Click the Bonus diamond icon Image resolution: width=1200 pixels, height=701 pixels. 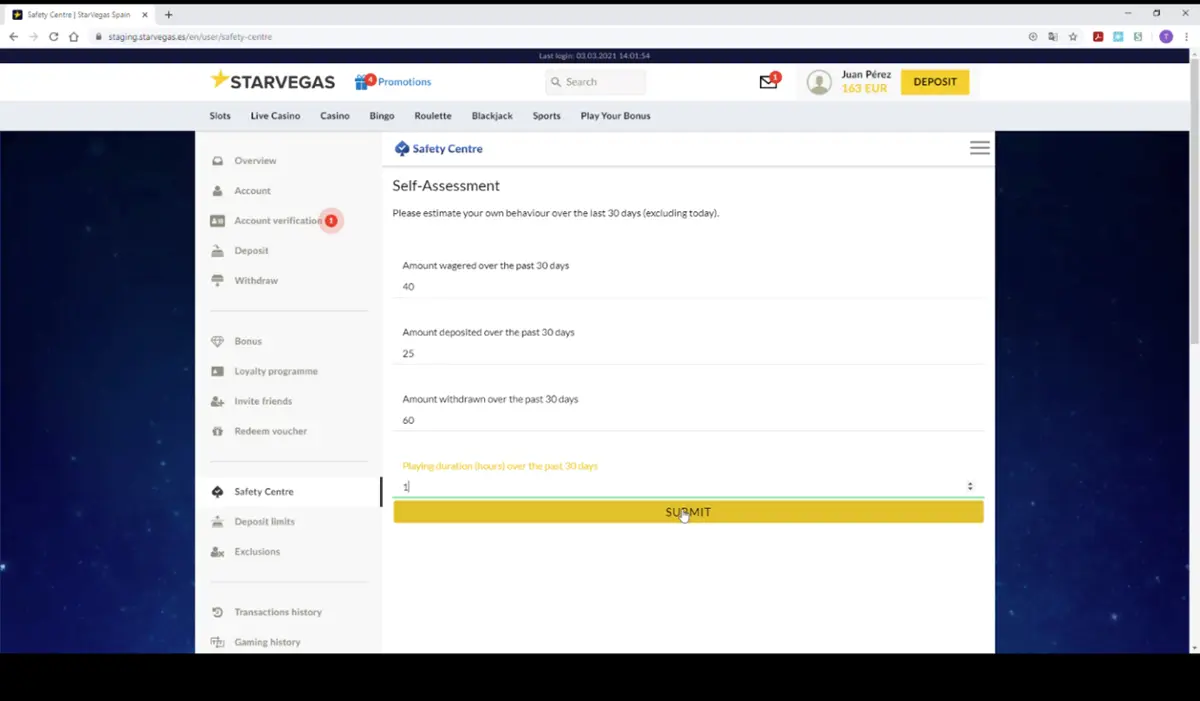(217, 342)
